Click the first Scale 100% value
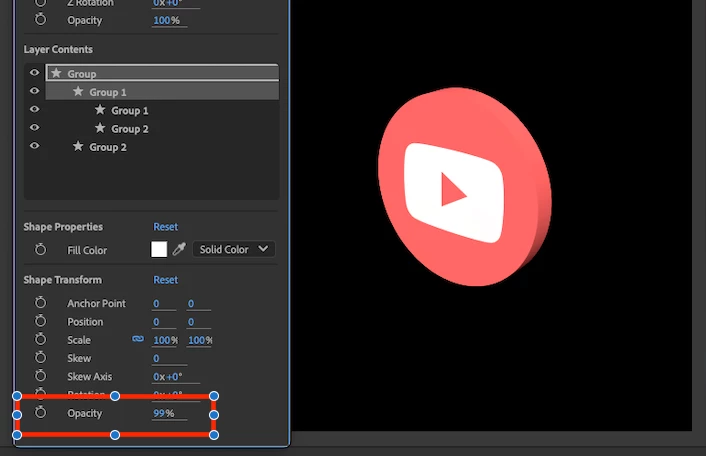Viewport: 706px width, 456px height. (165, 340)
